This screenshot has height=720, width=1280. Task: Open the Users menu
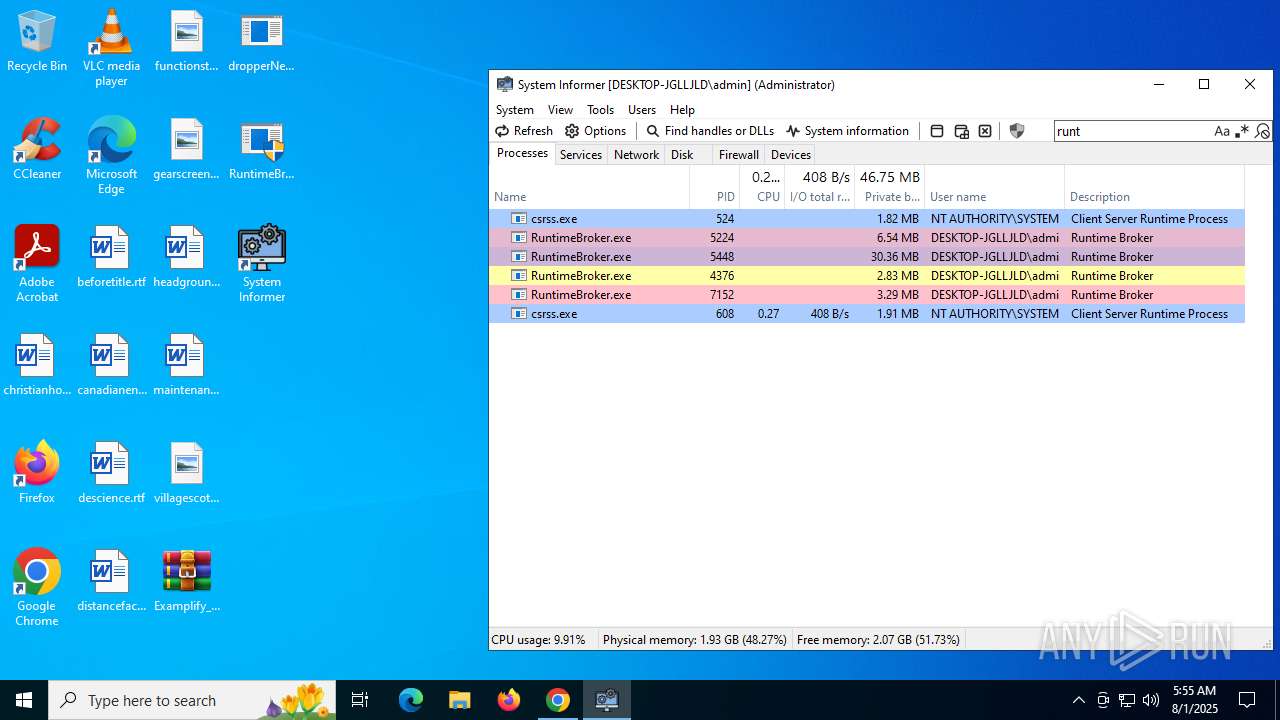tap(642, 110)
